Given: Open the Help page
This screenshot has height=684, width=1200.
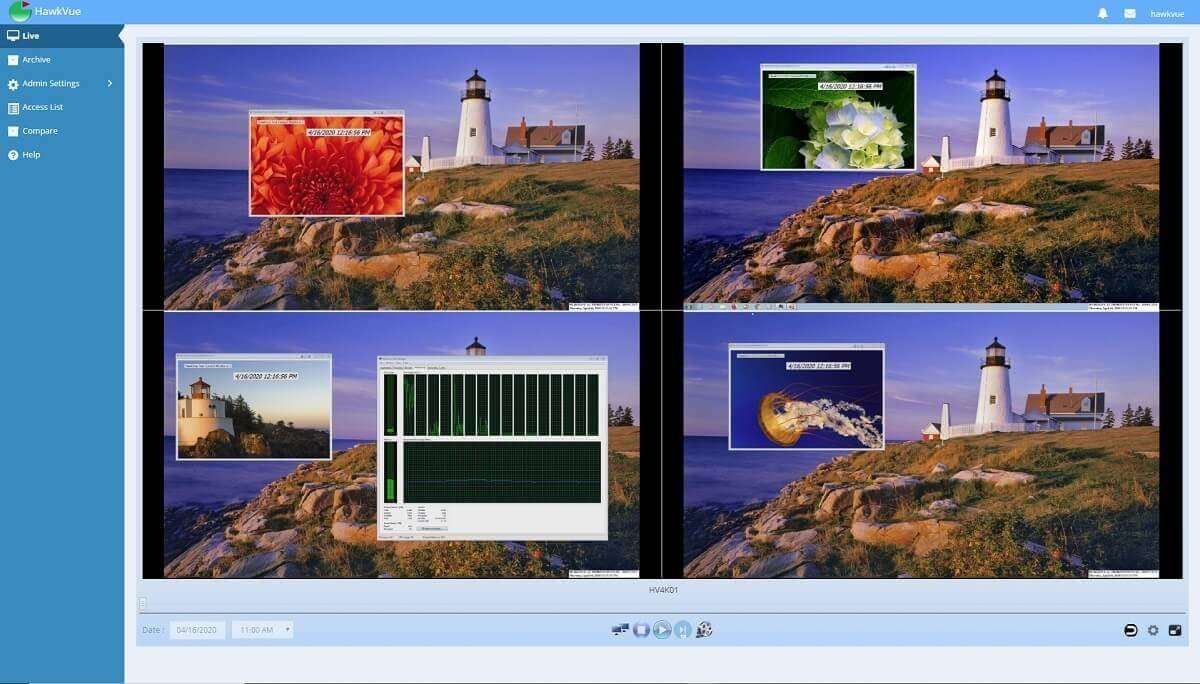Looking at the screenshot, I should pyautogui.click(x=31, y=155).
